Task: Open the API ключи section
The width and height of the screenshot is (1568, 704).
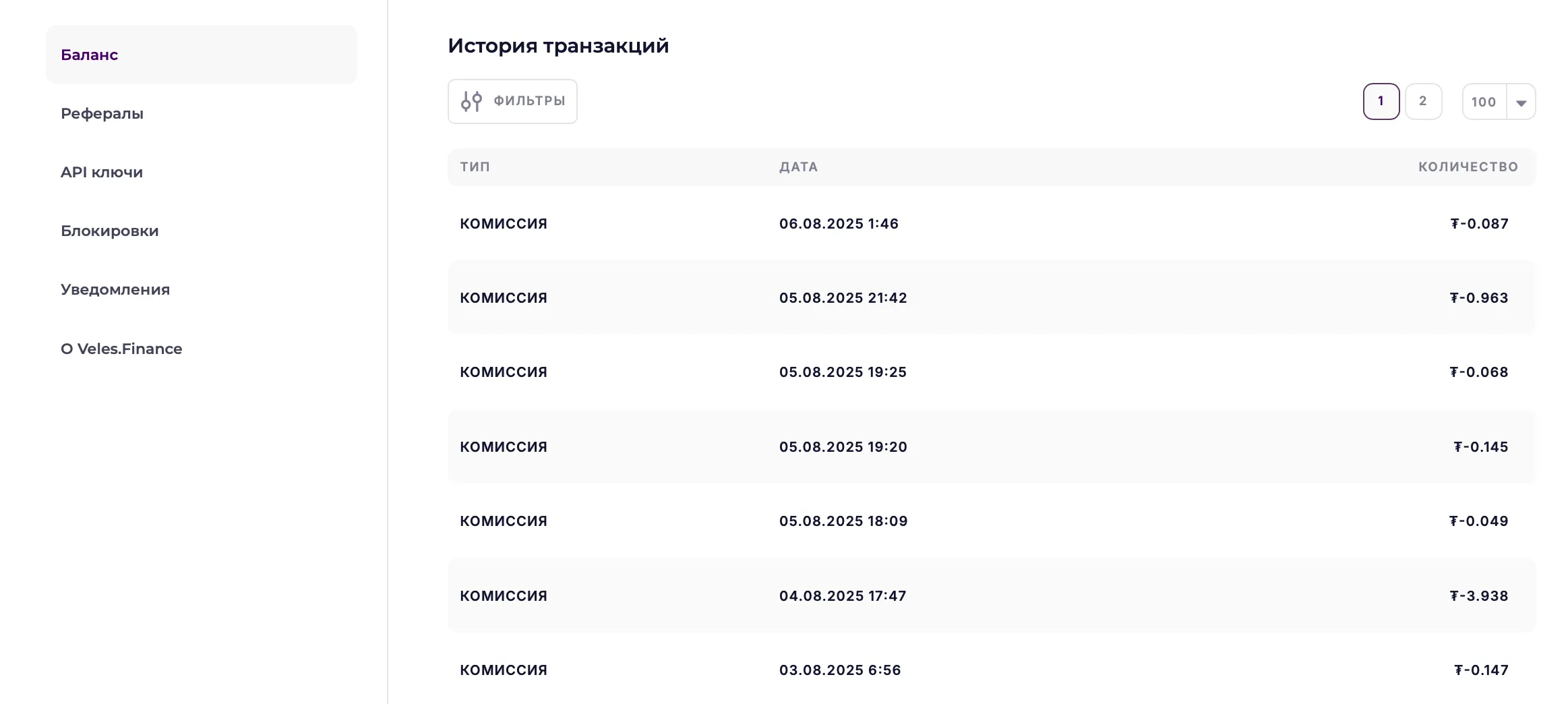Action: pos(101,172)
